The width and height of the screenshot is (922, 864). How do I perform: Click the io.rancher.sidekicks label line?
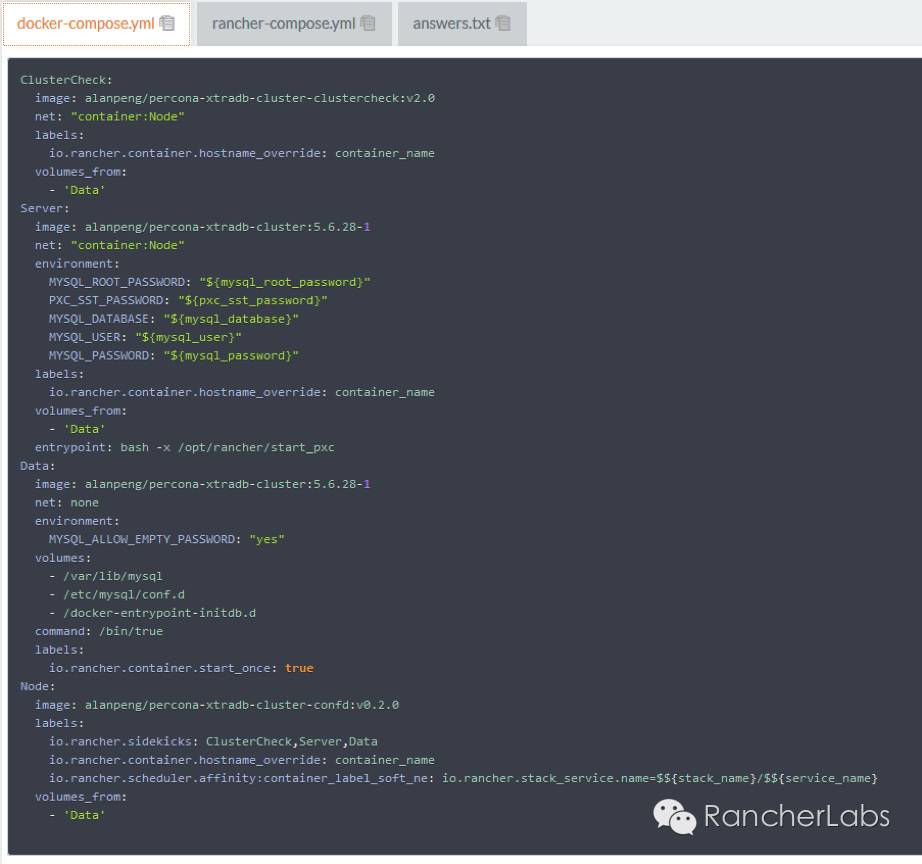(x=213, y=742)
